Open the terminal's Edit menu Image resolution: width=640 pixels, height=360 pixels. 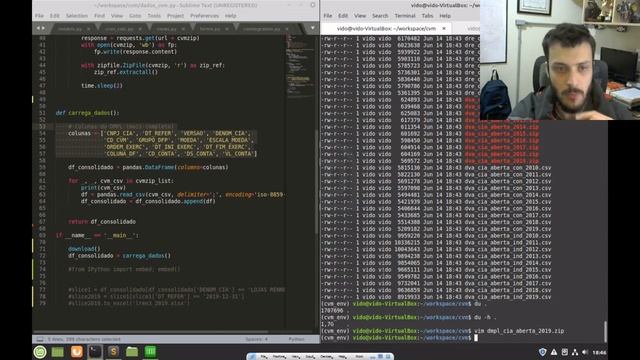pyautogui.click(x=343, y=16)
